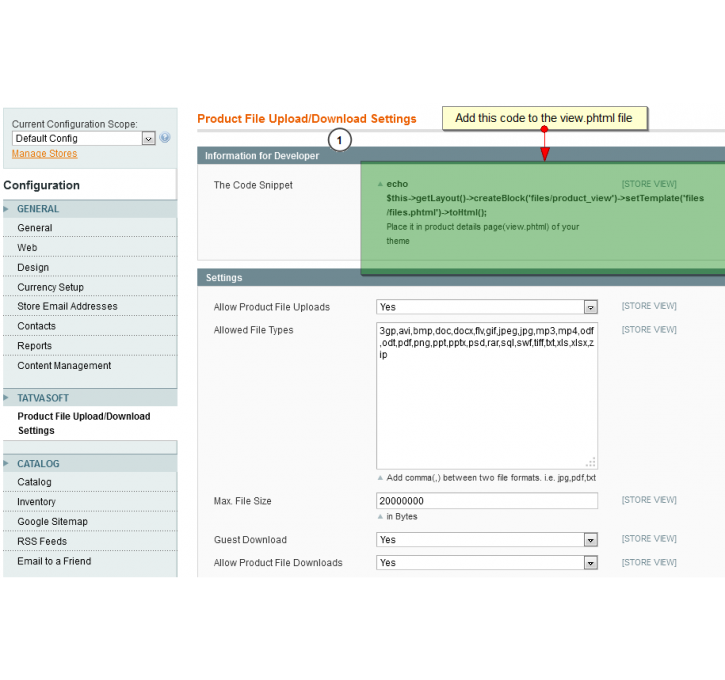Collapse the TATVASOFT section header
This screenshot has width=725, height=680.
click(x=90, y=398)
